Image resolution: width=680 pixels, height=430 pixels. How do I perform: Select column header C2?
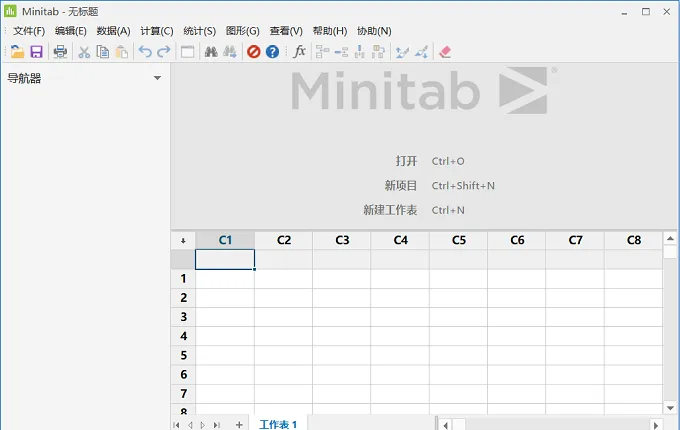pos(284,240)
